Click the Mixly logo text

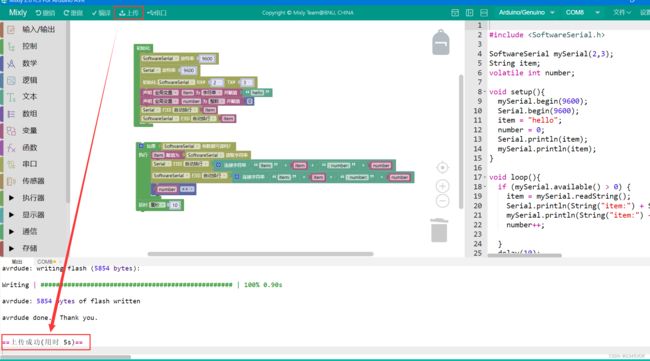pos(18,13)
